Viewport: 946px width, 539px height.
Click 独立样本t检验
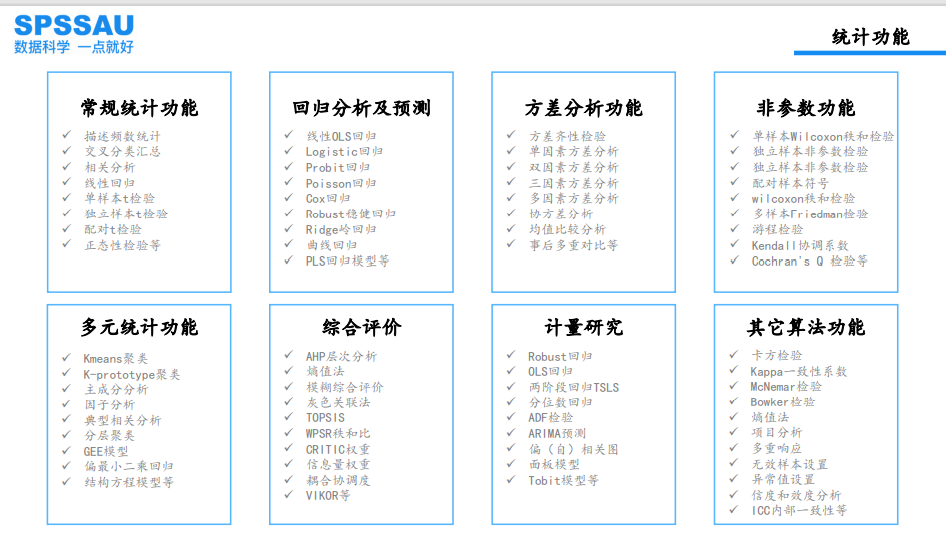point(126,214)
